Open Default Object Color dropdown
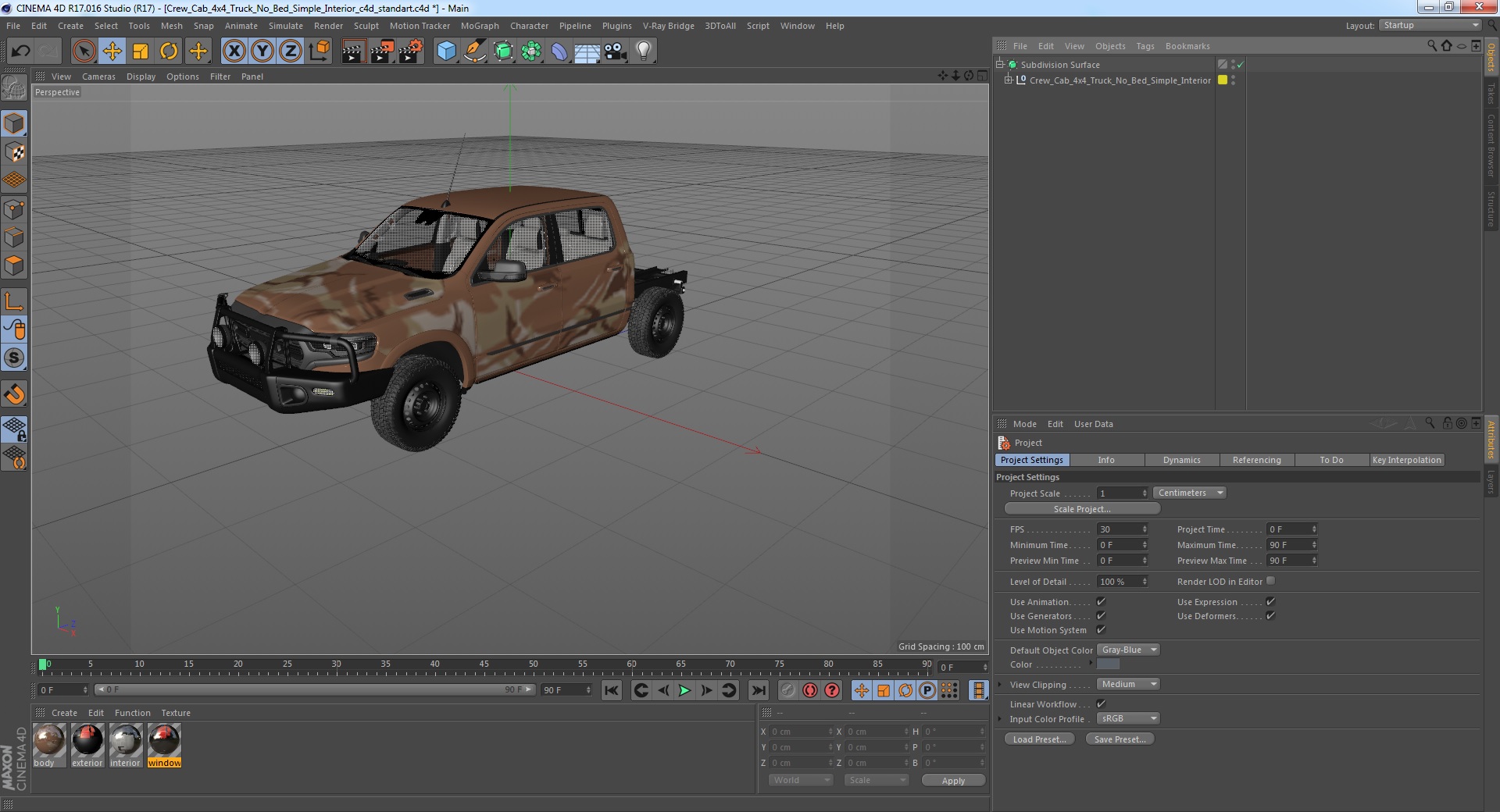 tap(1128, 650)
